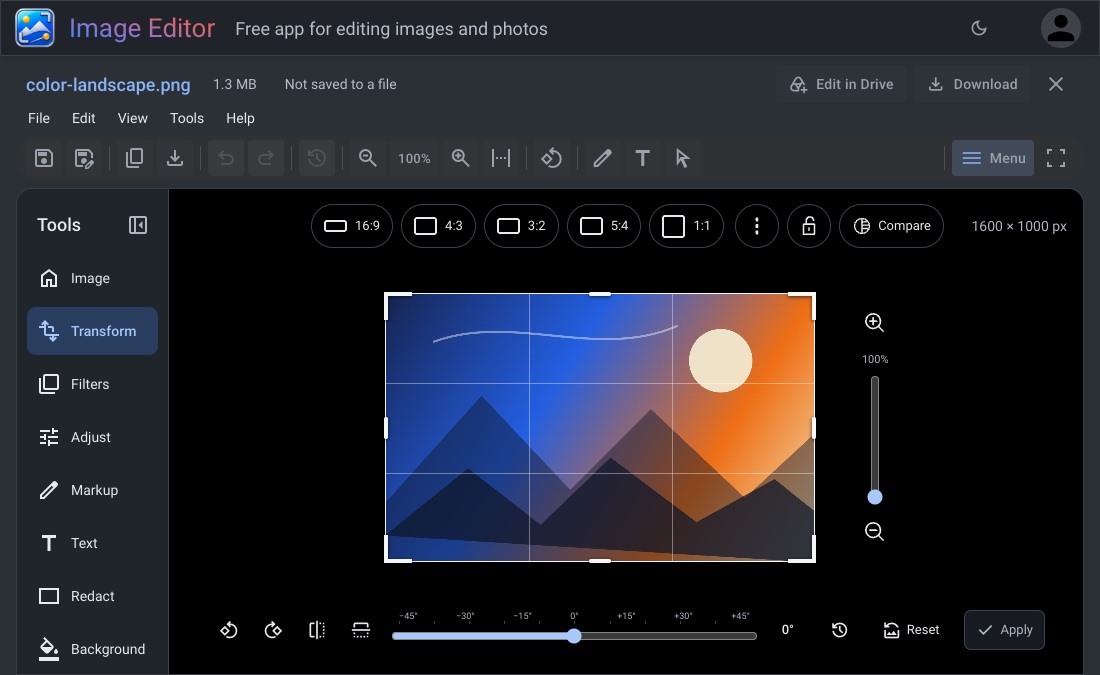Screen dimensions: 1100x675
Task: Open the Redact tool
Action: click(93, 596)
